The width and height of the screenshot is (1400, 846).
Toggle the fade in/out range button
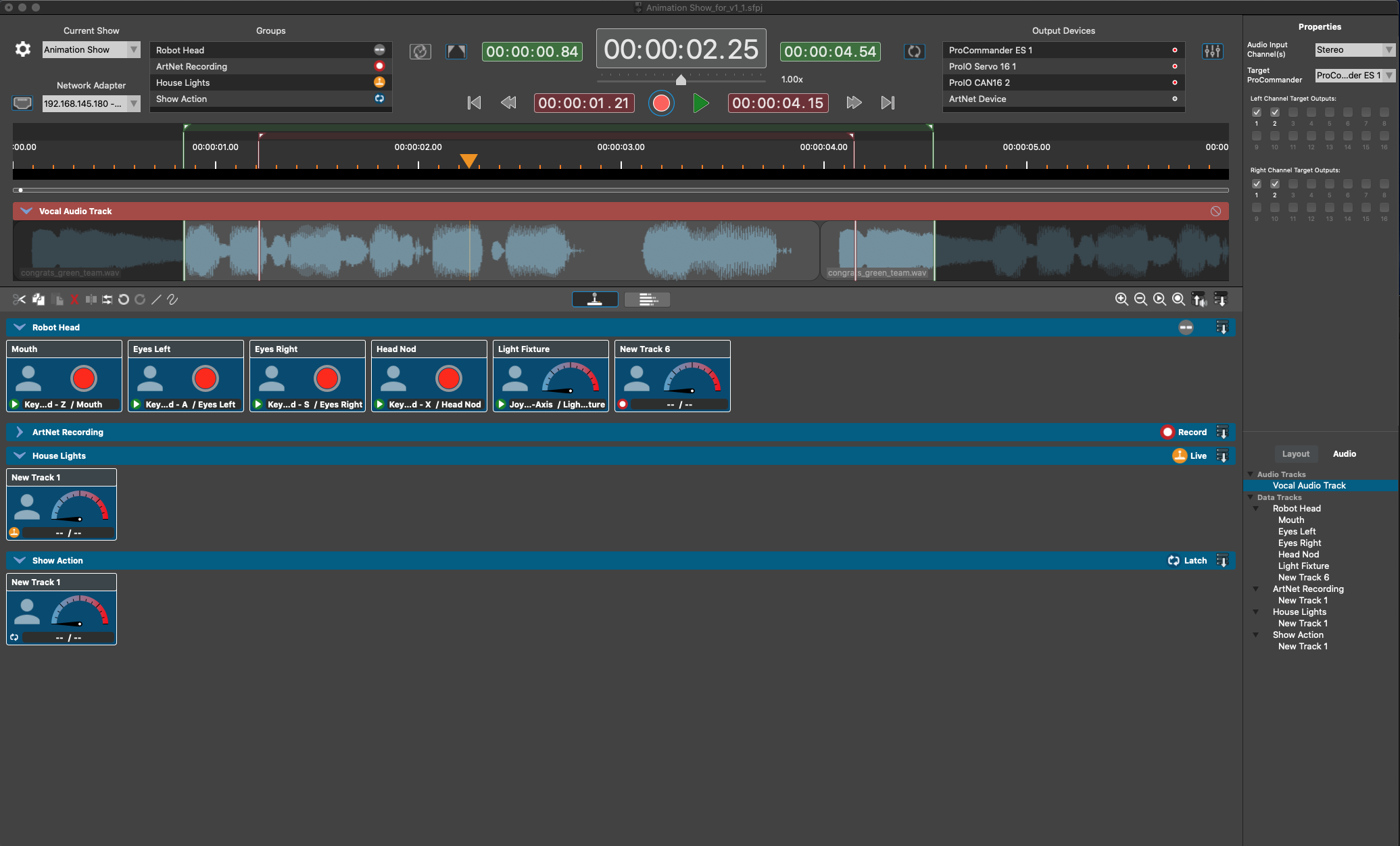coord(456,51)
